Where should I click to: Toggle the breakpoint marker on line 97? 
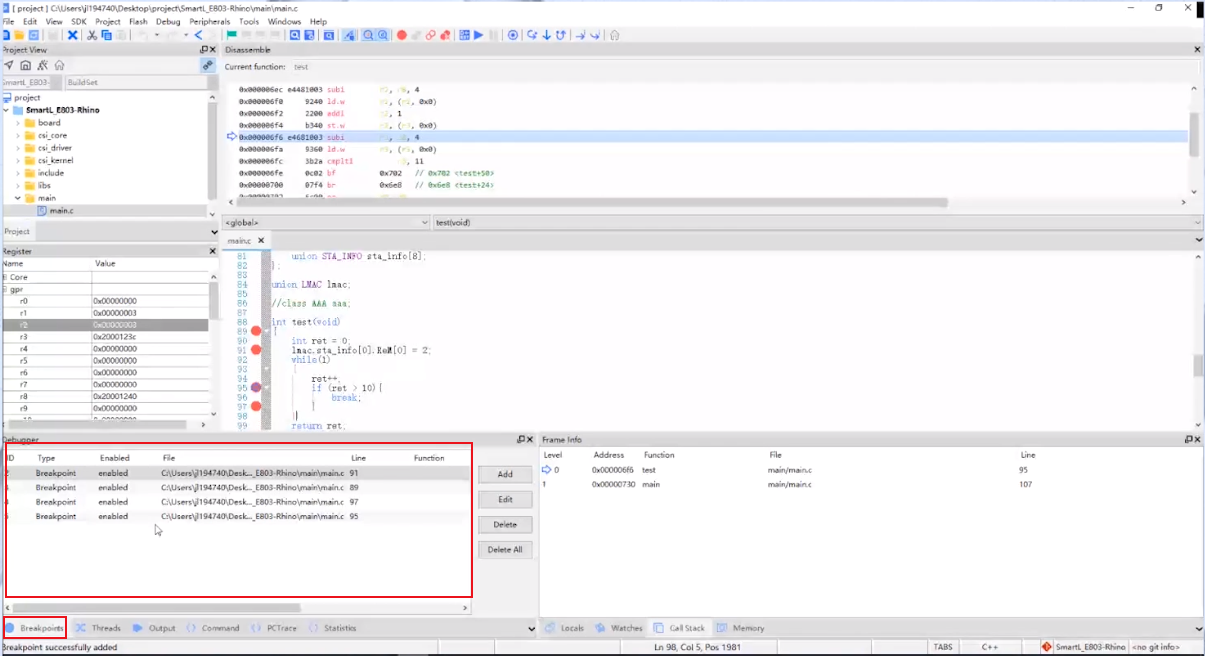click(256, 405)
